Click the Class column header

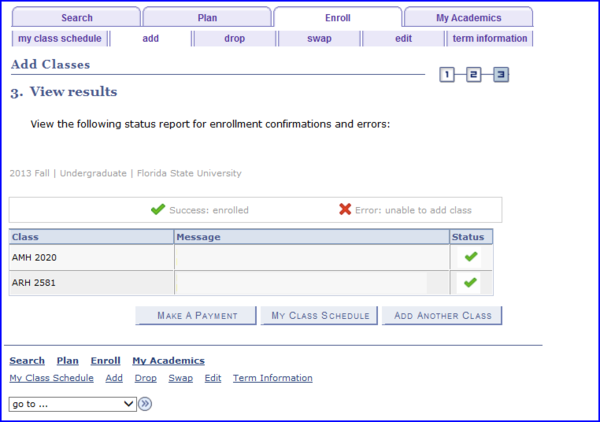click(91, 237)
